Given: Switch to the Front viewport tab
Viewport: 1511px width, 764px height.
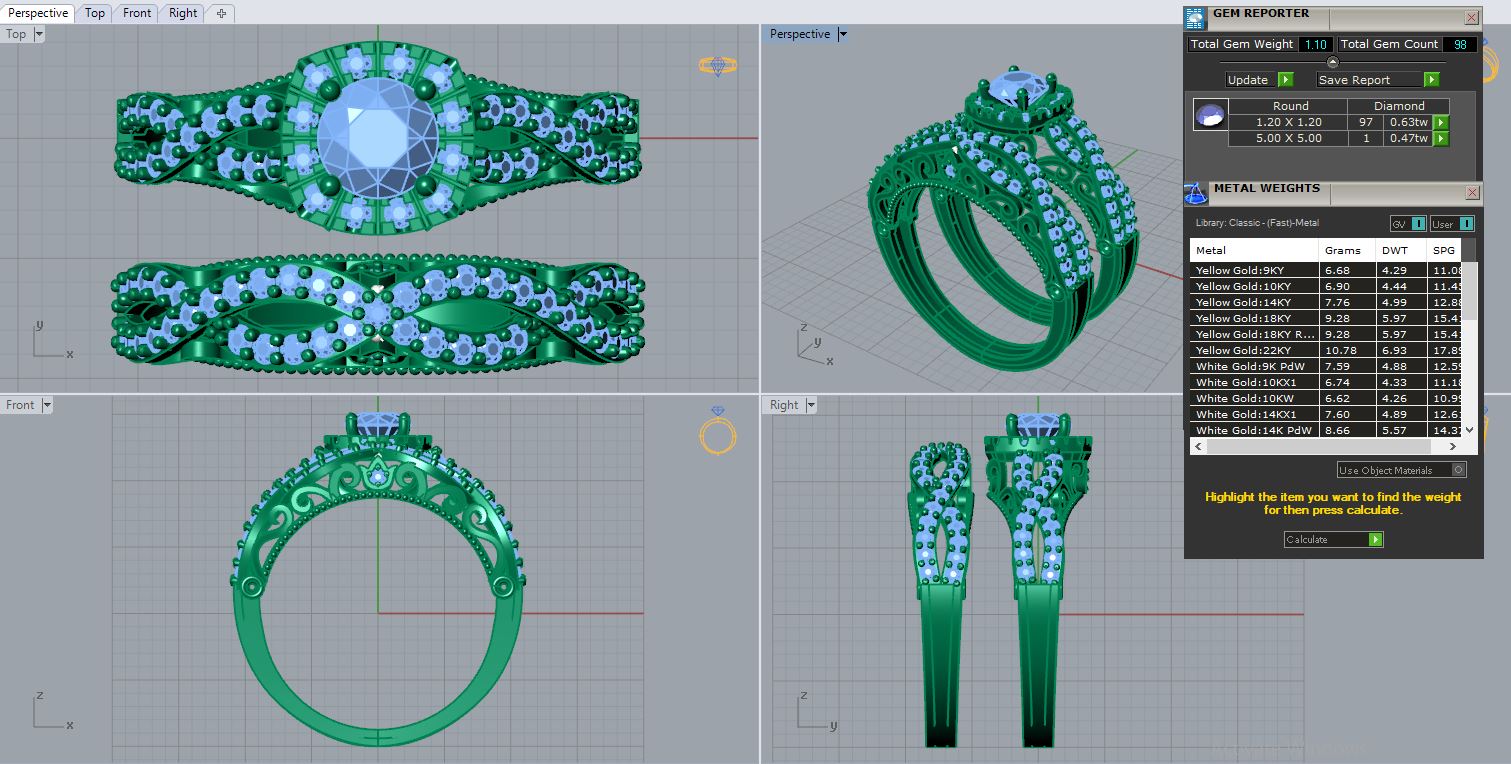Looking at the screenshot, I should point(137,13).
